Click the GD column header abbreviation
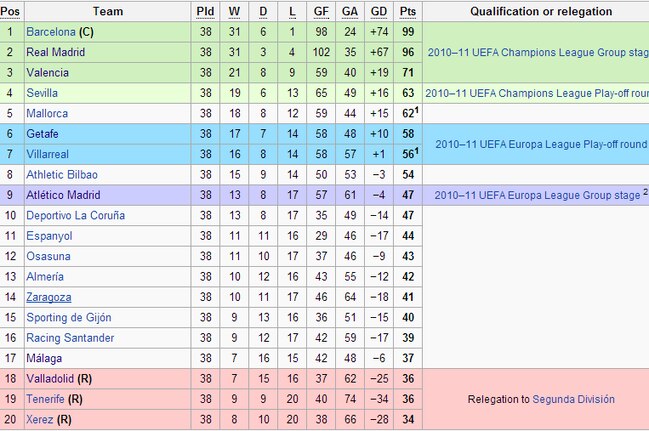 click(379, 12)
